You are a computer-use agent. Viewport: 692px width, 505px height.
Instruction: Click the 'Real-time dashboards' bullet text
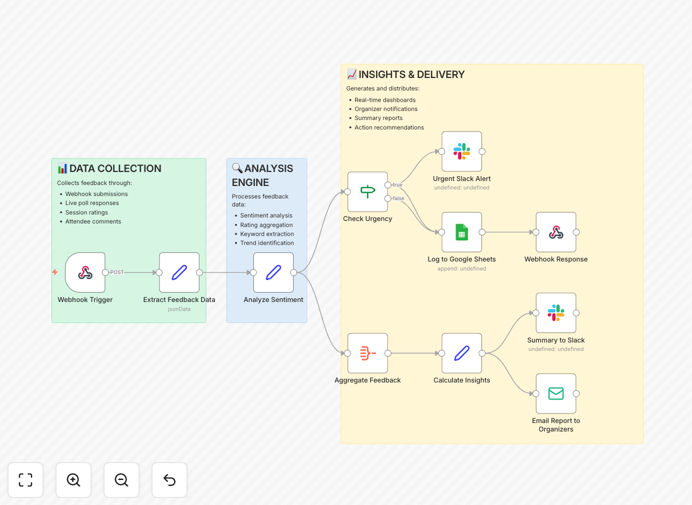[385, 100]
